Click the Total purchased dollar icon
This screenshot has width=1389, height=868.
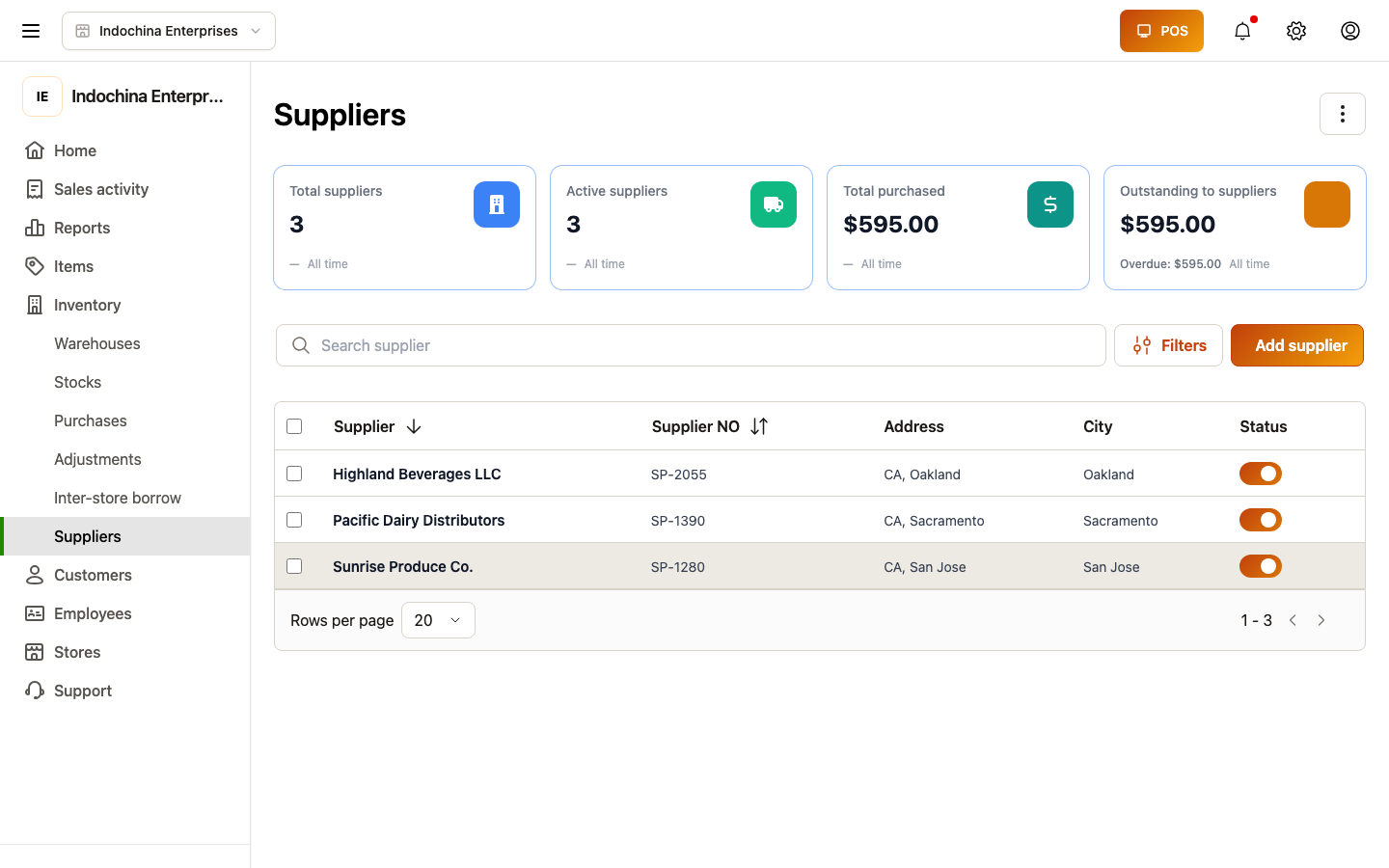[1050, 204]
